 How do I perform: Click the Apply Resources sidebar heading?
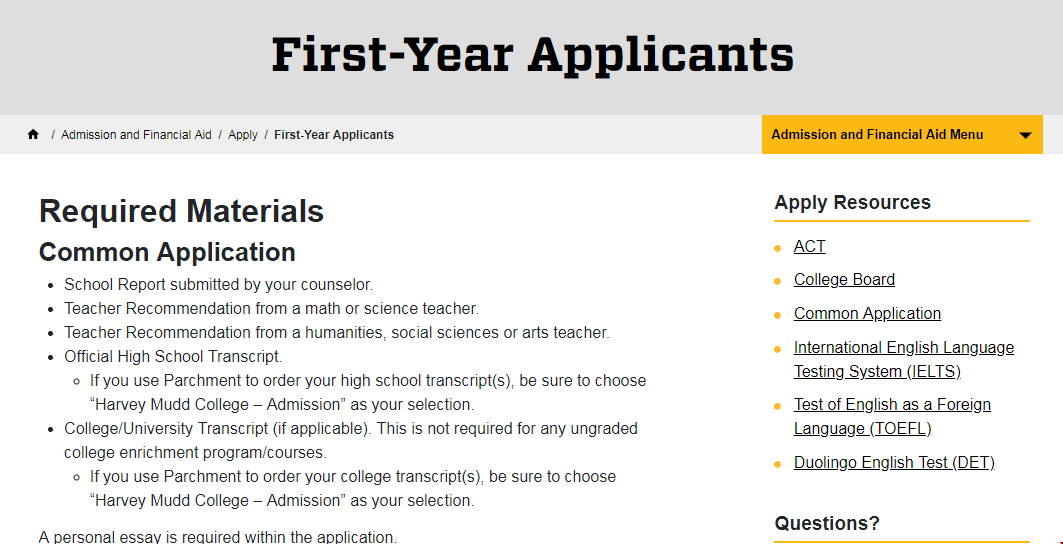click(852, 202)
